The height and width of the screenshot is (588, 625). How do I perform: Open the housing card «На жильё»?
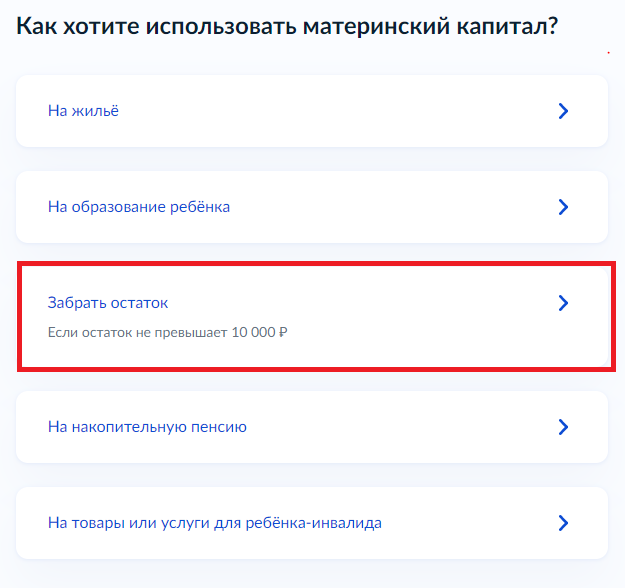311,111
